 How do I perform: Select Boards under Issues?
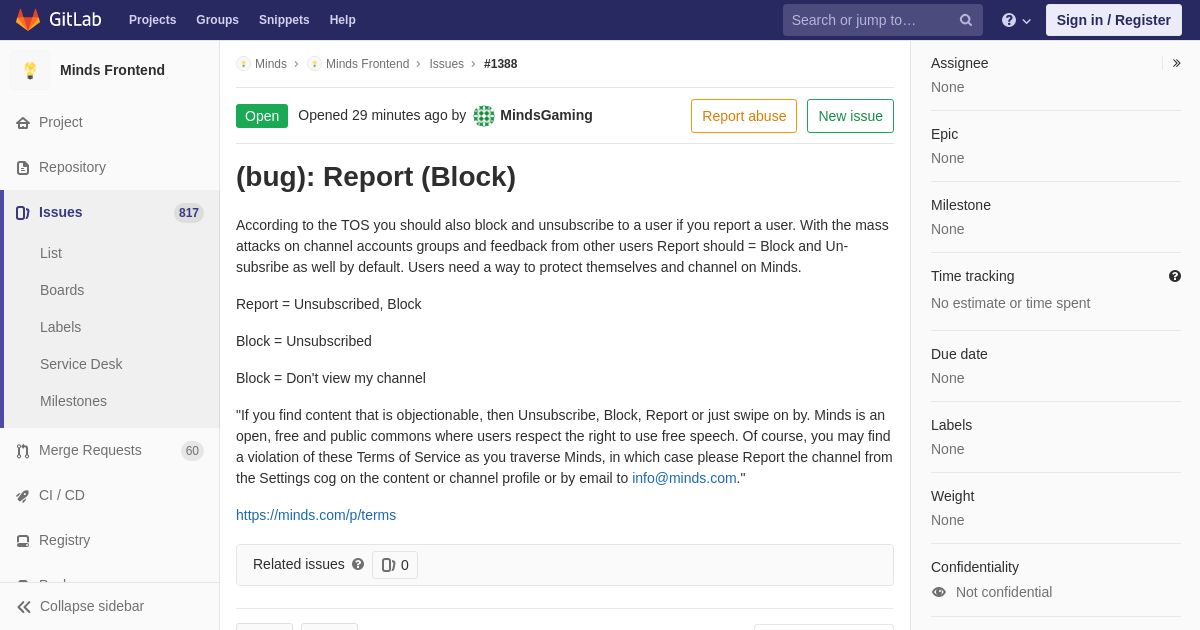tap(62, 290)
